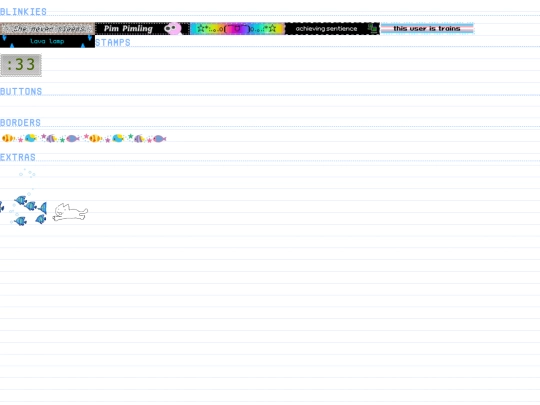This screenshot has height=405, width=540.
Task: Click the "lava lamp" blinkie
Action: click(48, 41)
